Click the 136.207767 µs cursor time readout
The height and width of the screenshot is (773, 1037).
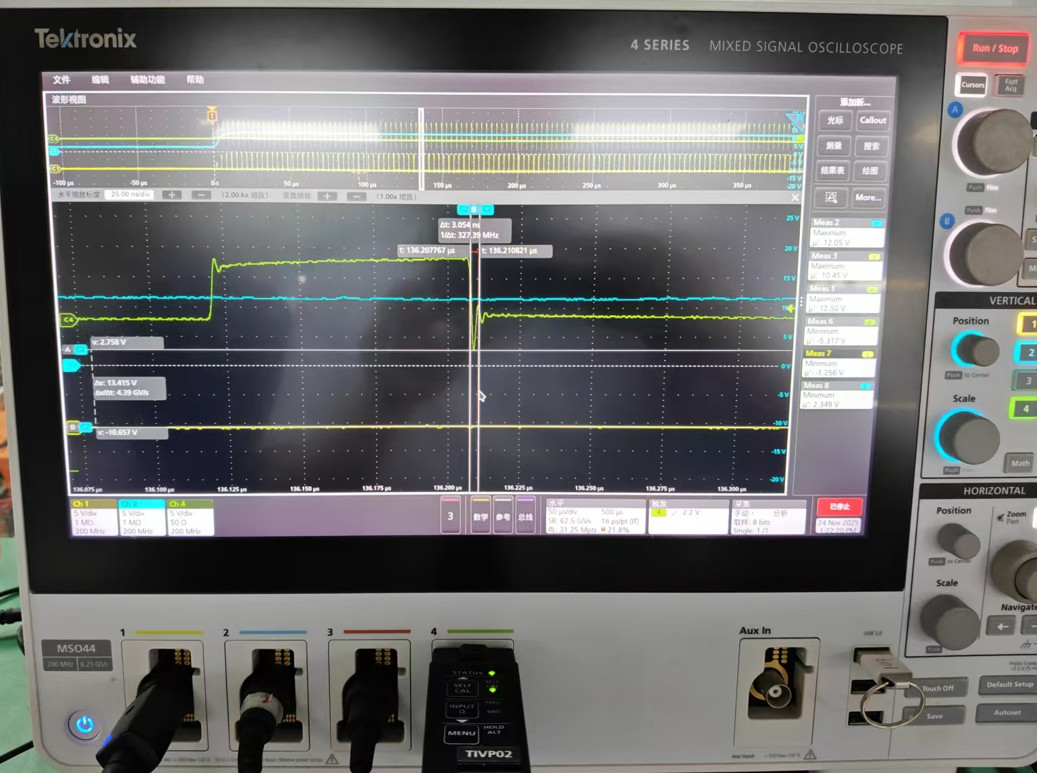pyautogui.click(x=432, y=251)
